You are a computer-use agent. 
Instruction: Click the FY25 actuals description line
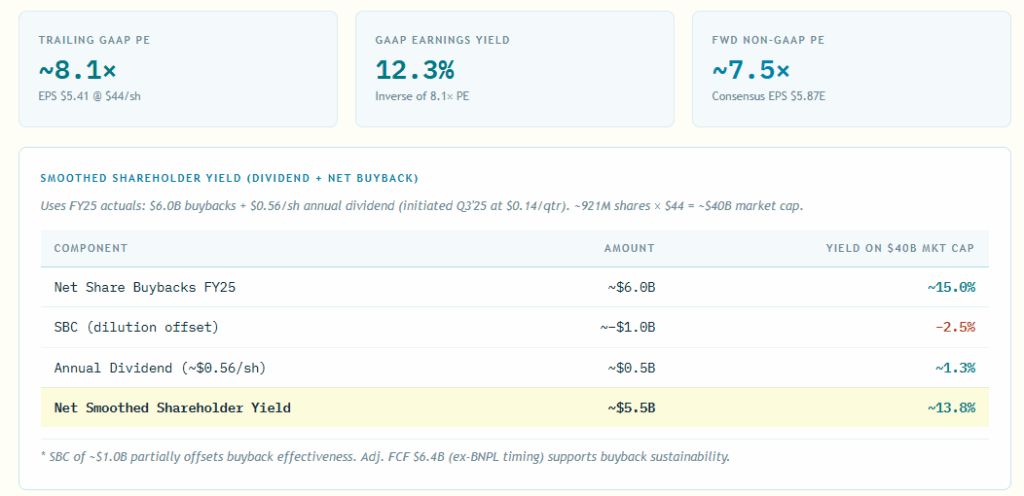coord(421,206)
